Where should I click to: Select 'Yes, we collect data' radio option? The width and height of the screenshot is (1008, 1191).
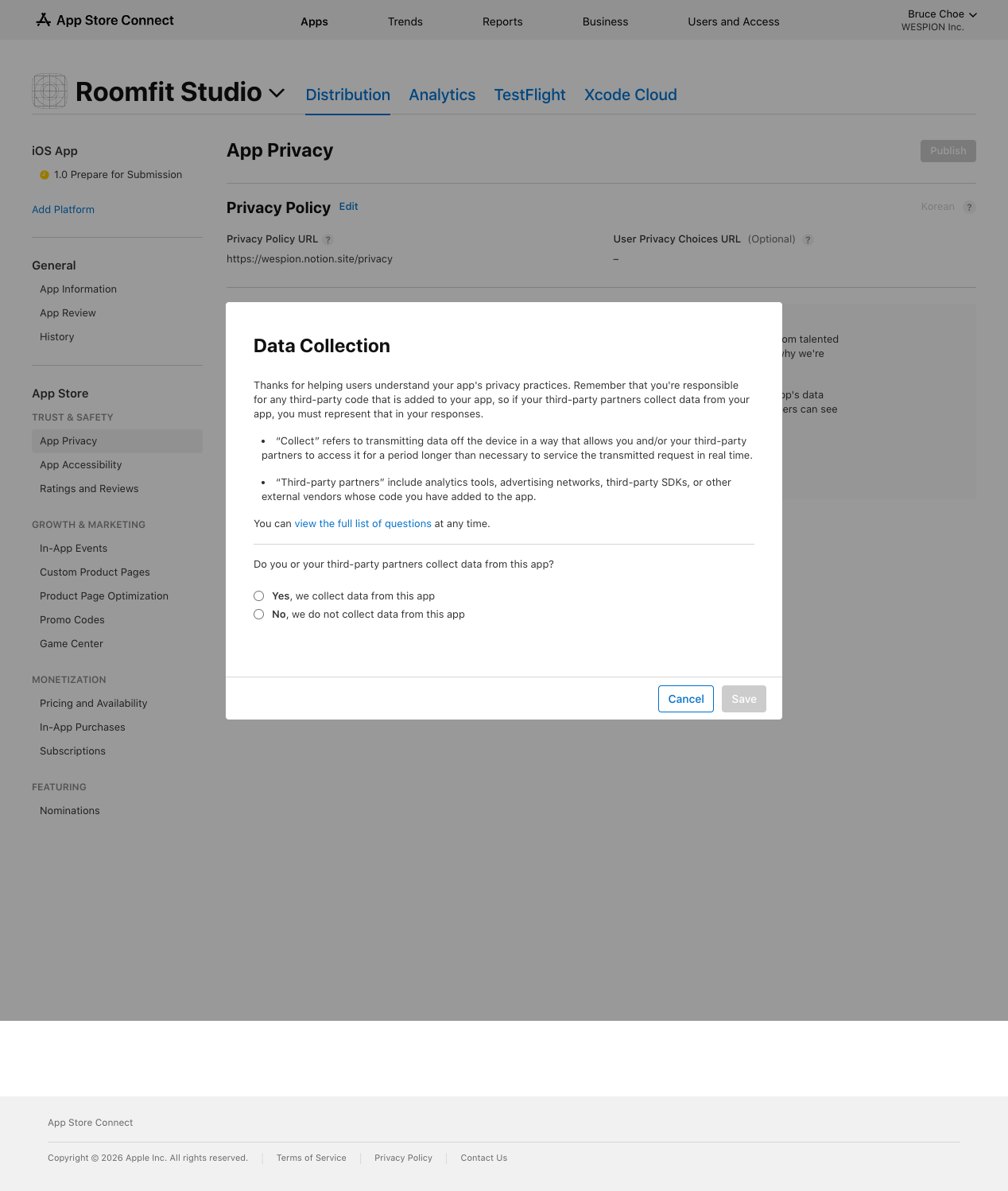pyautogui.click(x=259, y=596)
